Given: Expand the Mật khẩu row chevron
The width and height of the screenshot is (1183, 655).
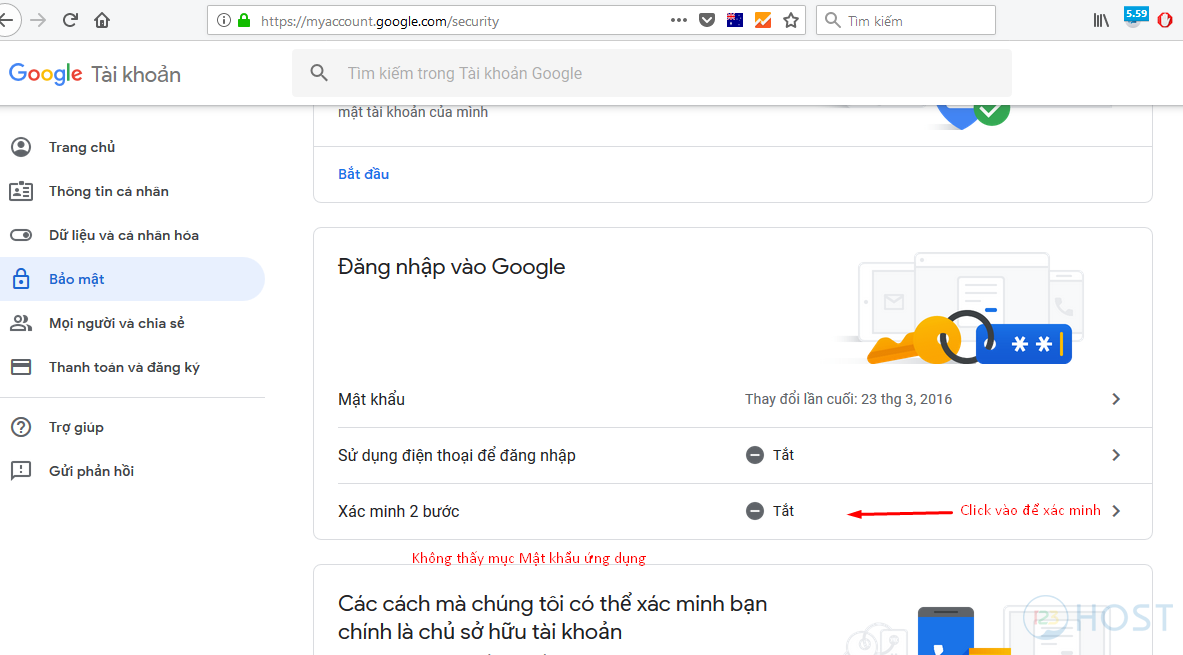Looking at the screenshot, I should pyautogui.click(x=1116, y=399).
